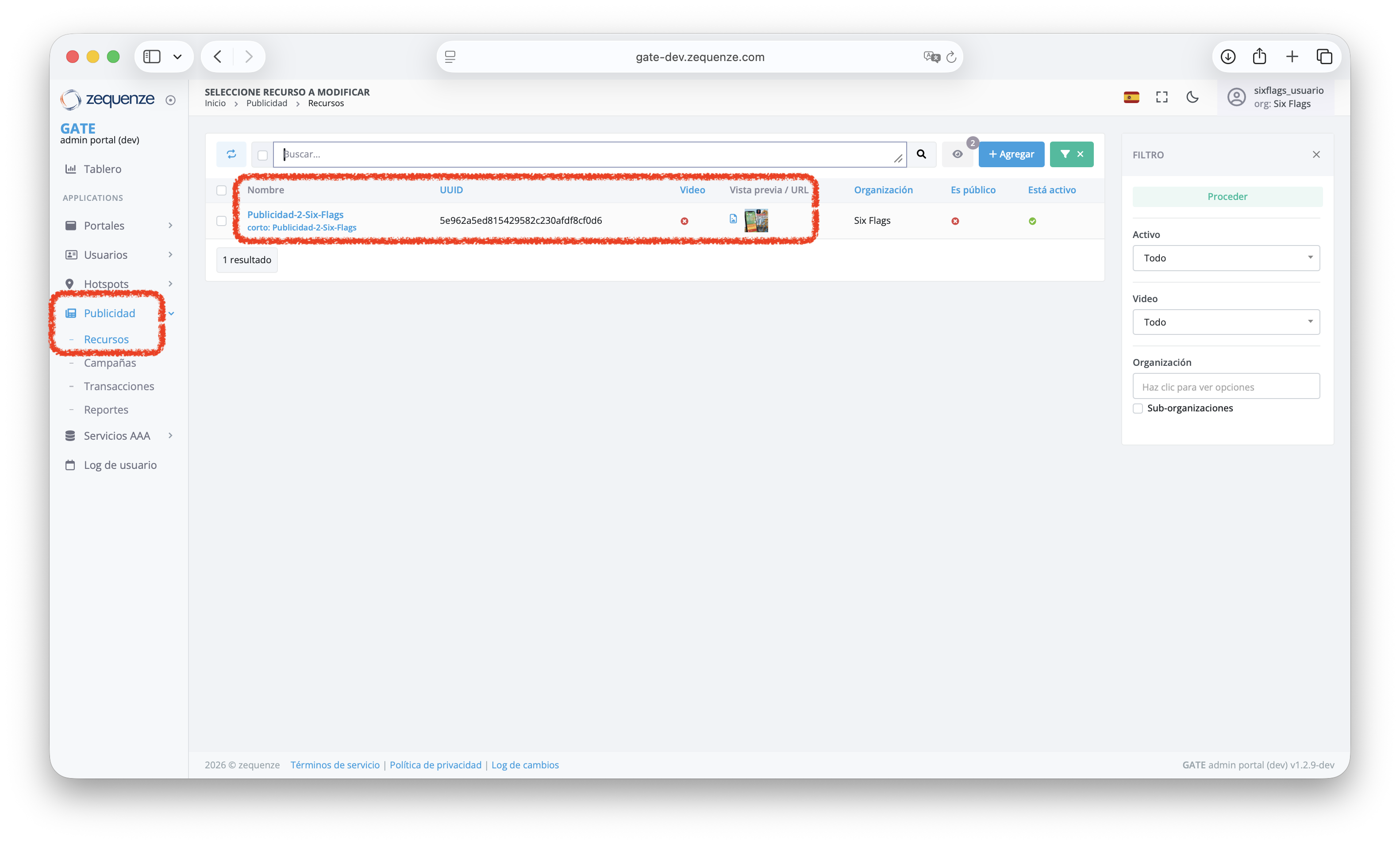This screenshot has height=844, width=1400.
Task: Go to Tablero in sidebar
Action: pos(102,169)
